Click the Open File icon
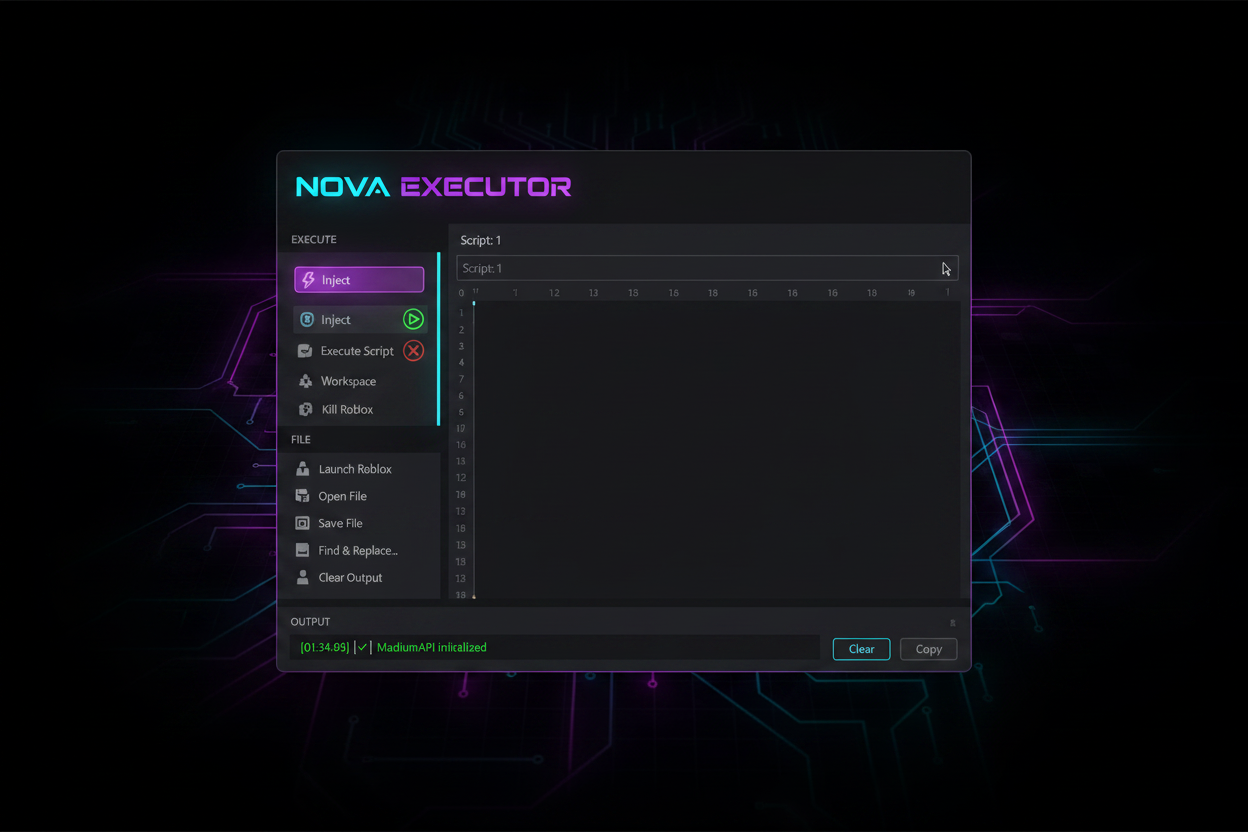Viewport: 1248px width, 832px height. 303,496
